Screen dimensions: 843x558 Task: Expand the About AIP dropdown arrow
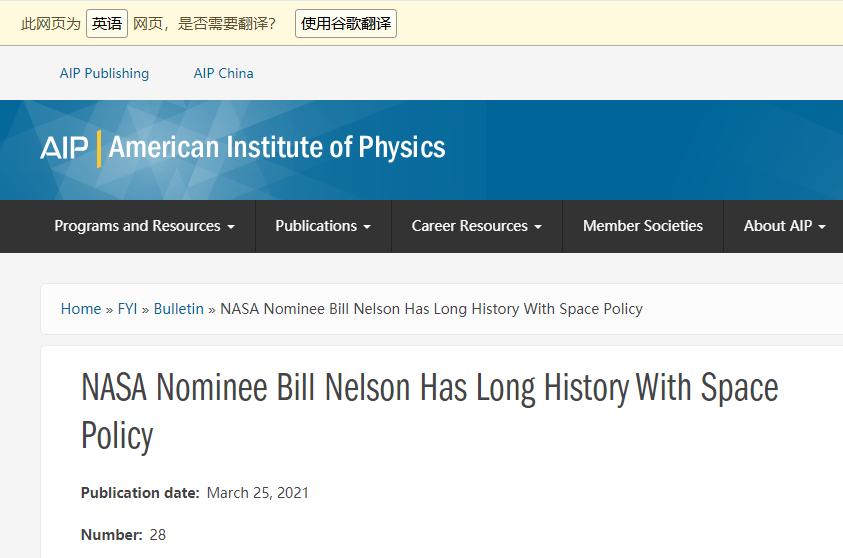click(822, 227)
